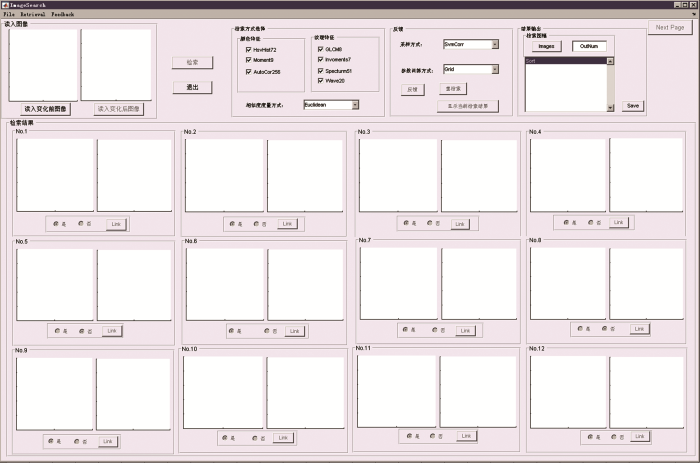Click the Link button in No.8
The width and height of the screenshot is (700, 463).
[639, 329]
